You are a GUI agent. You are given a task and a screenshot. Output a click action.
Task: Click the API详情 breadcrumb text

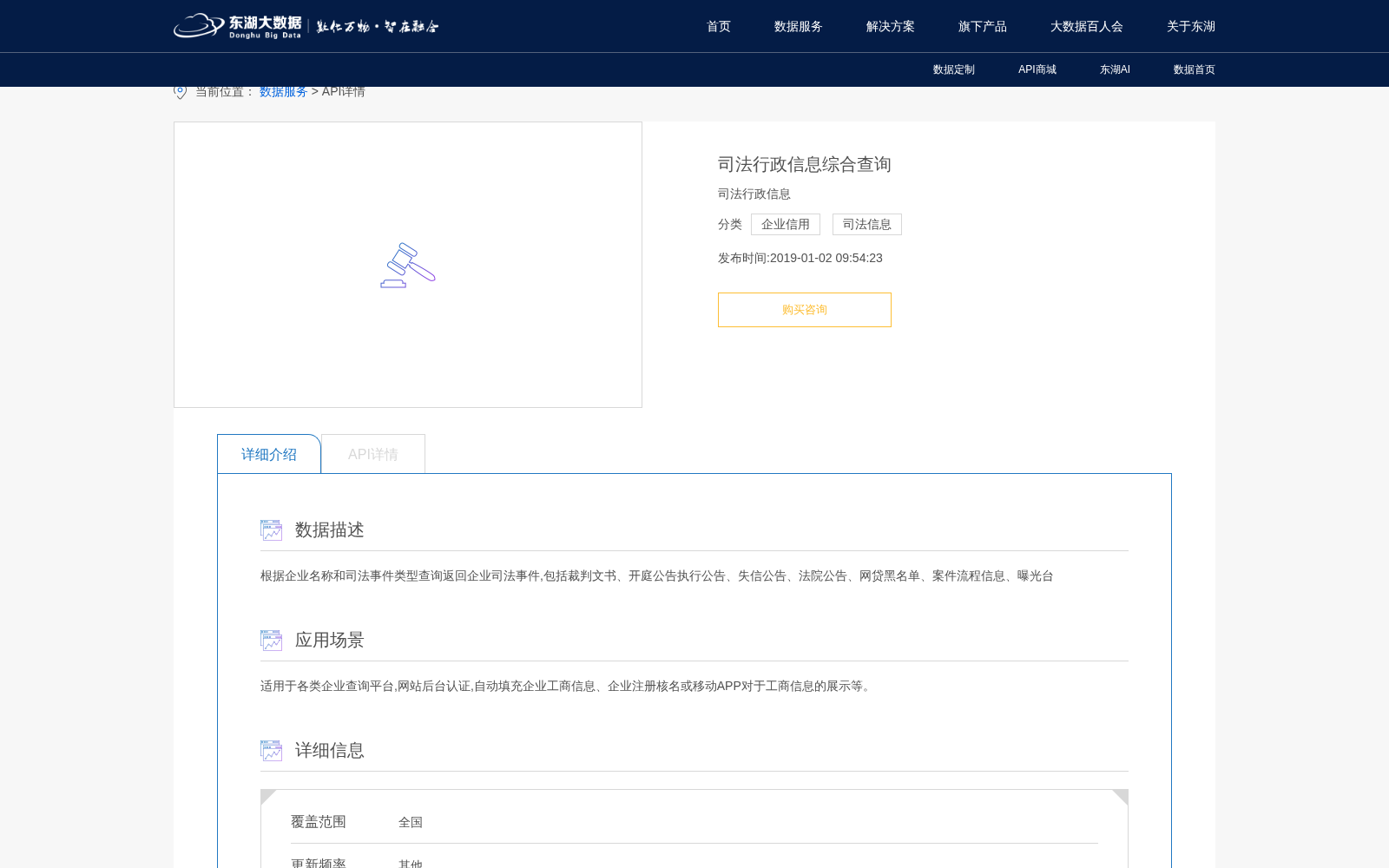[344, 92]
